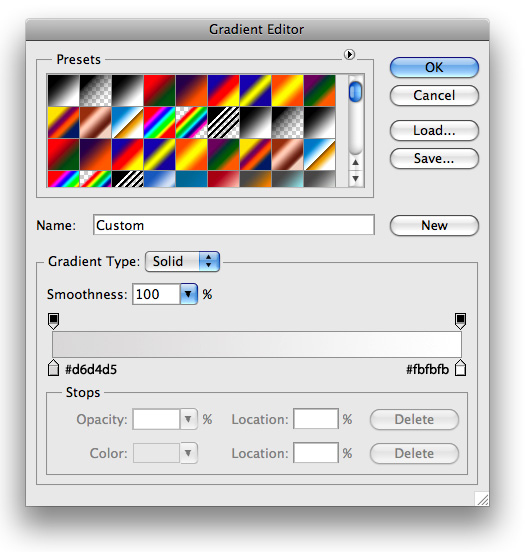
Task: Click the Load... button
Action: (x=434, y=130)
